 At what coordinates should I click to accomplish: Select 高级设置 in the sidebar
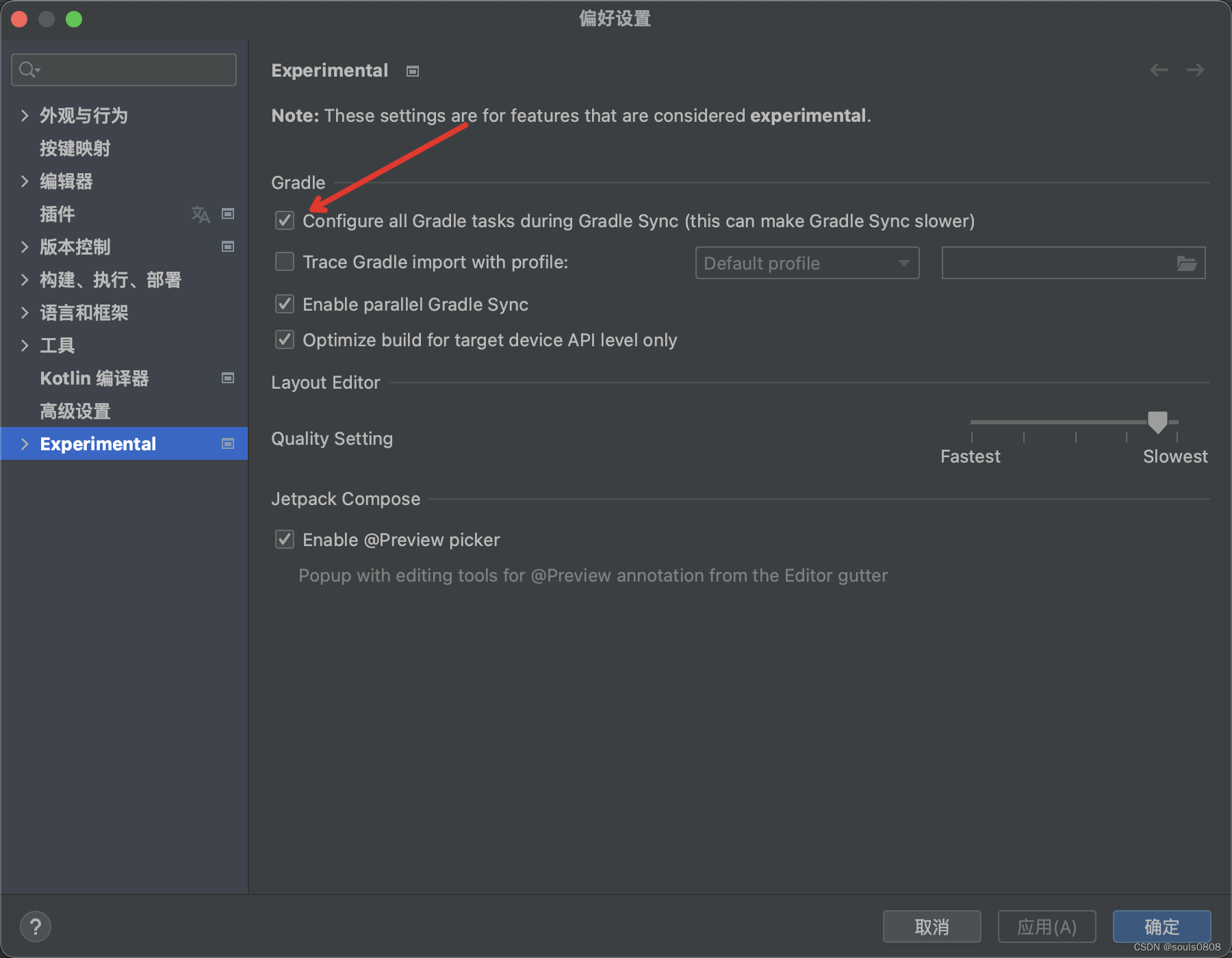coord(74,411)
